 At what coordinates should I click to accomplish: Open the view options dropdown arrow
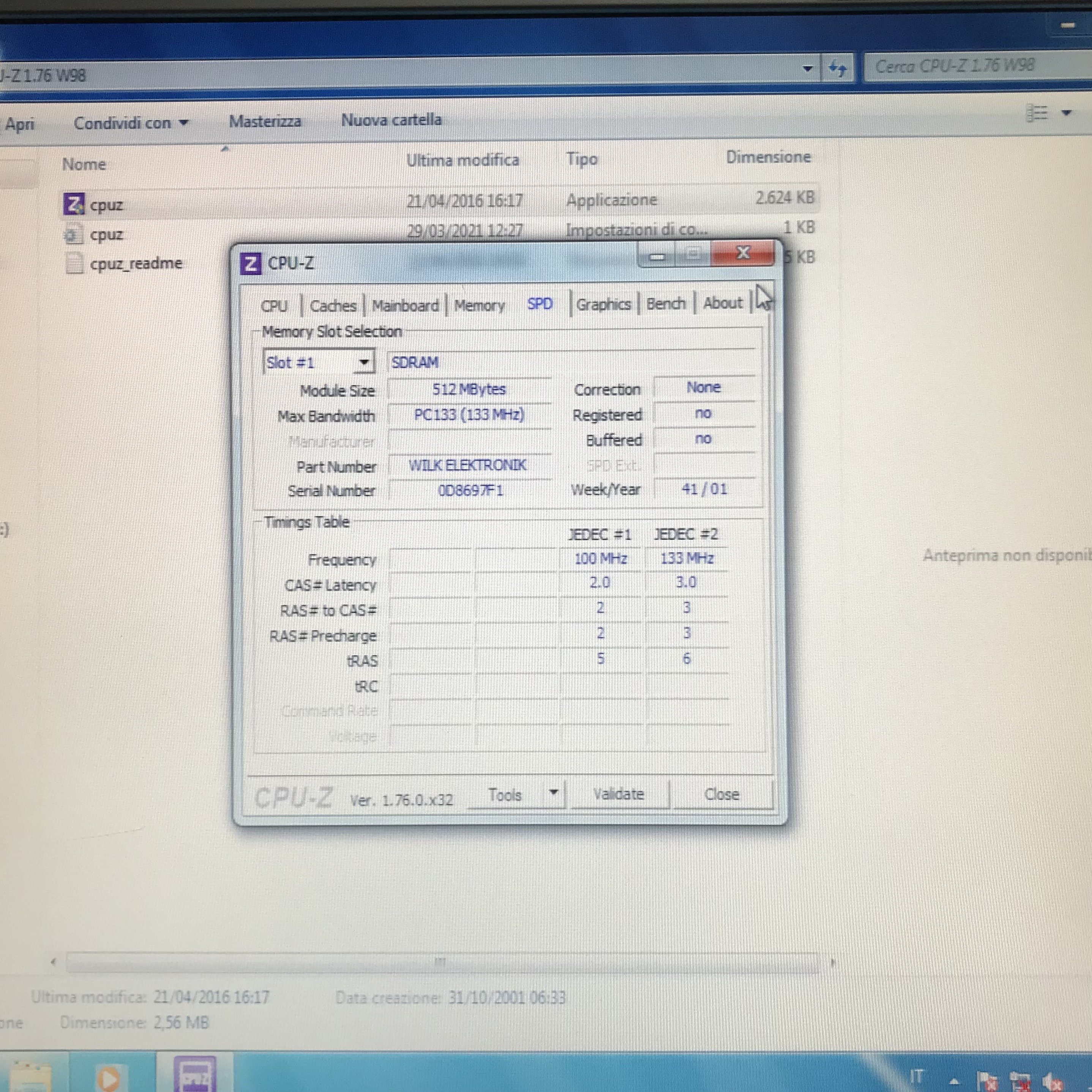1067,113
